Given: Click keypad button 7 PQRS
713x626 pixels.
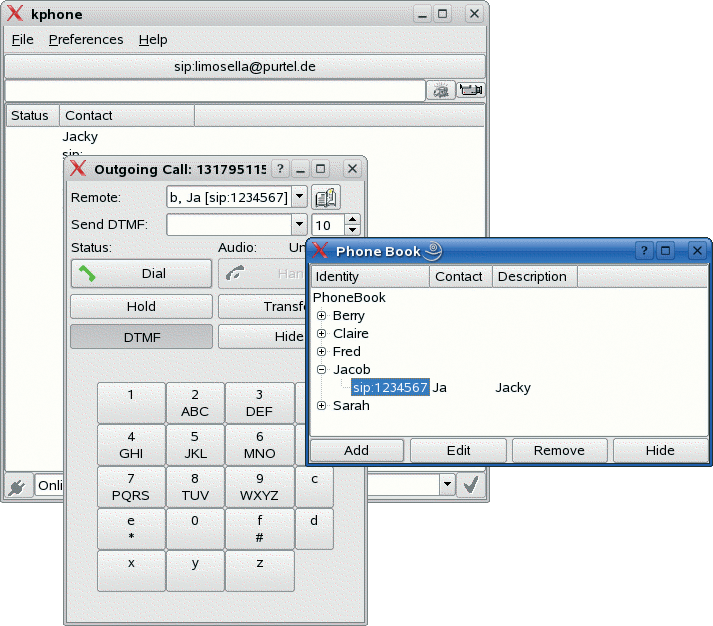Looking at the screenshot, I should [x=131, y=487].
